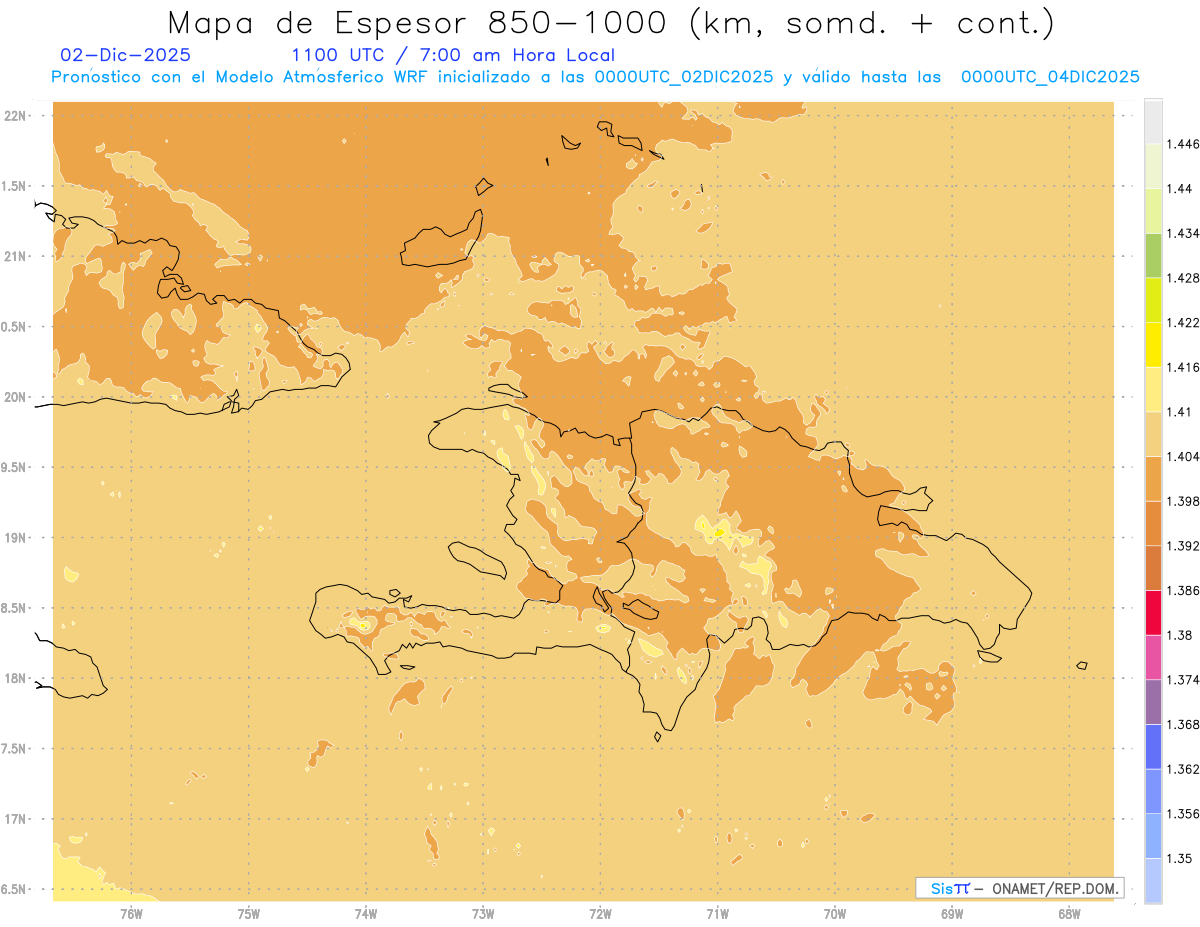This screenshot has width=1200, height=927.
Task: Click the legend value '1.35'
Action: click(x=1180, y=858)
